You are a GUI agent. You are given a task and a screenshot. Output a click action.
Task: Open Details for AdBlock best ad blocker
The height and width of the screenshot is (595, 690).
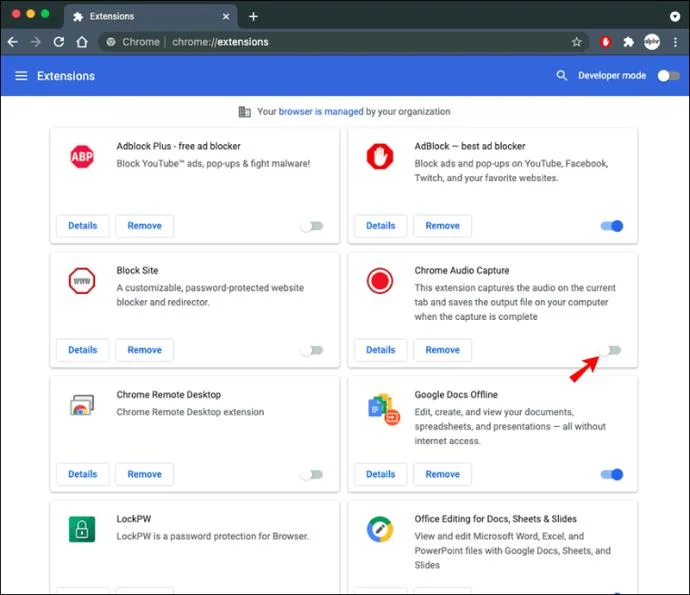coord(381,226)
